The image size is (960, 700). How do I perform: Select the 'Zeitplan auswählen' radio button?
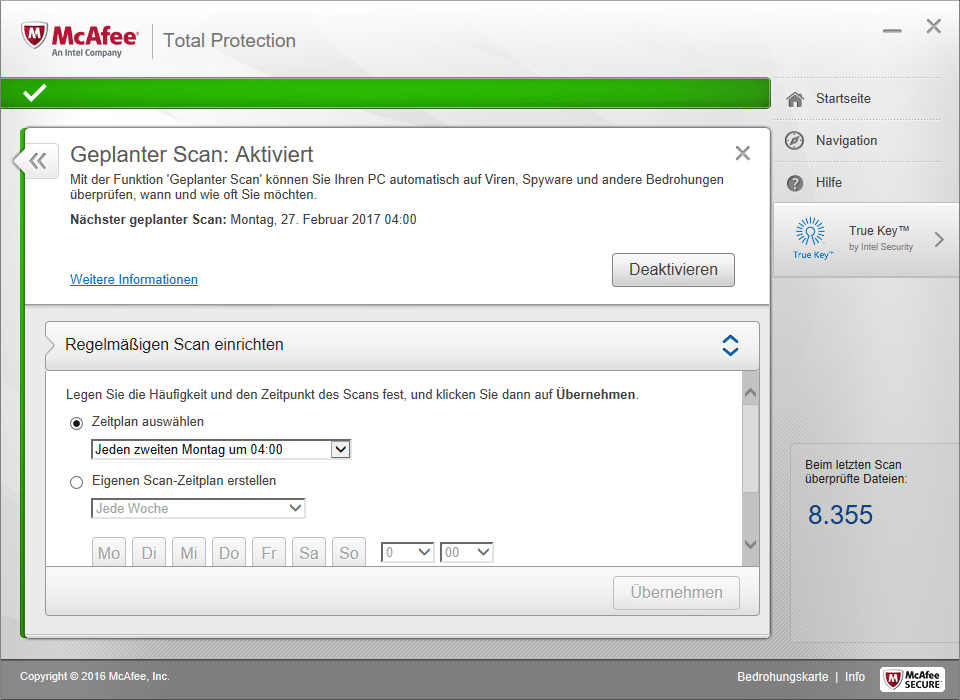click(77, 423)
